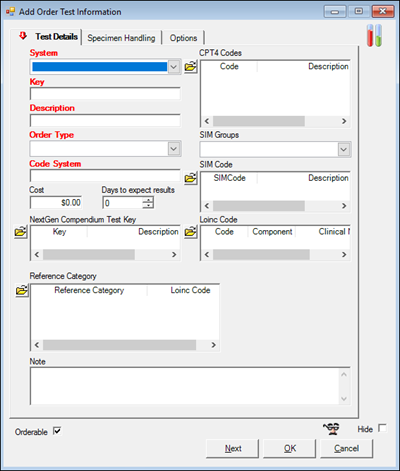
Task: Click the Reference Category horizontal scrollbar thumb
Action: [x=119, y=345]
